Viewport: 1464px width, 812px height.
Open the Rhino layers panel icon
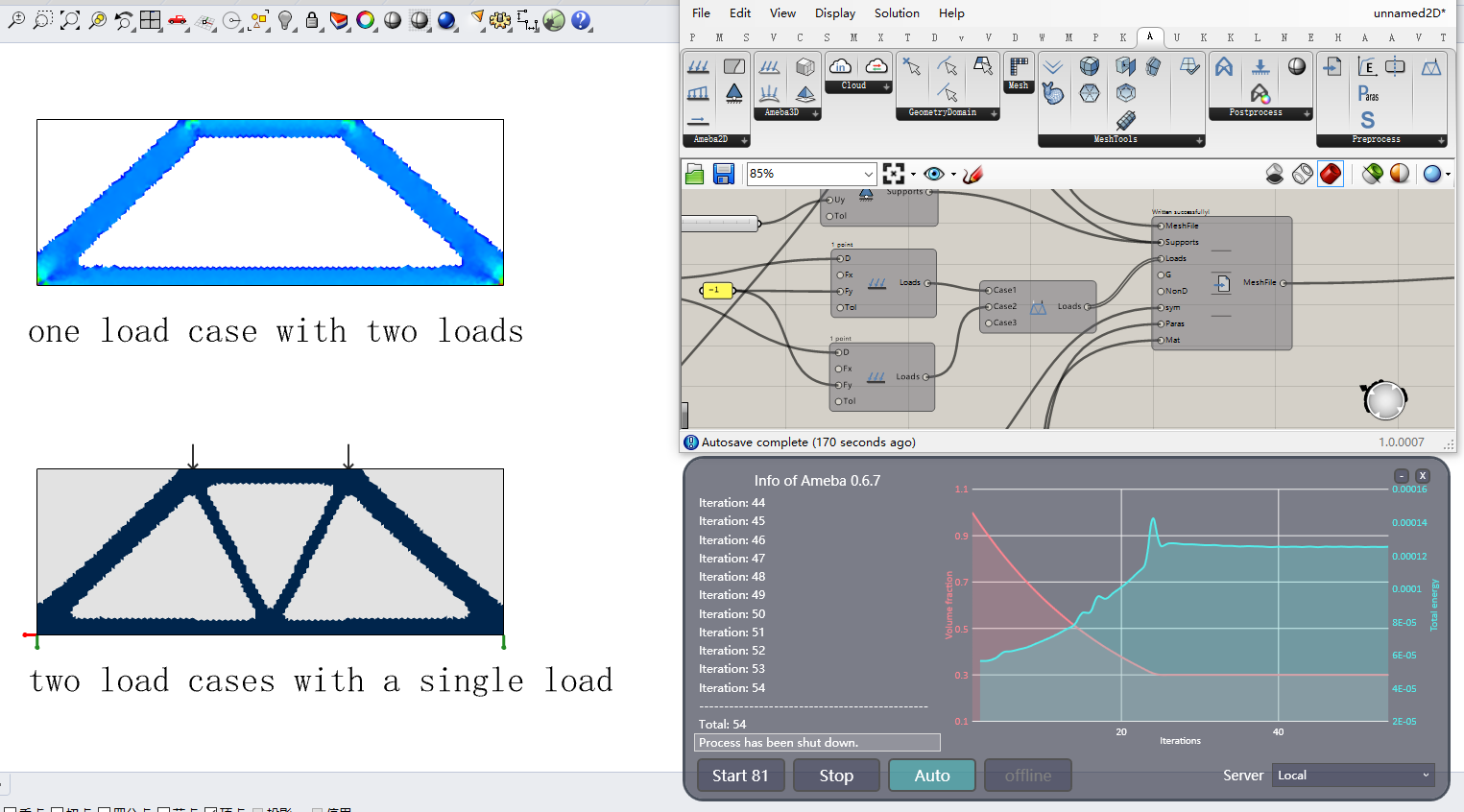tap(339, 19)
